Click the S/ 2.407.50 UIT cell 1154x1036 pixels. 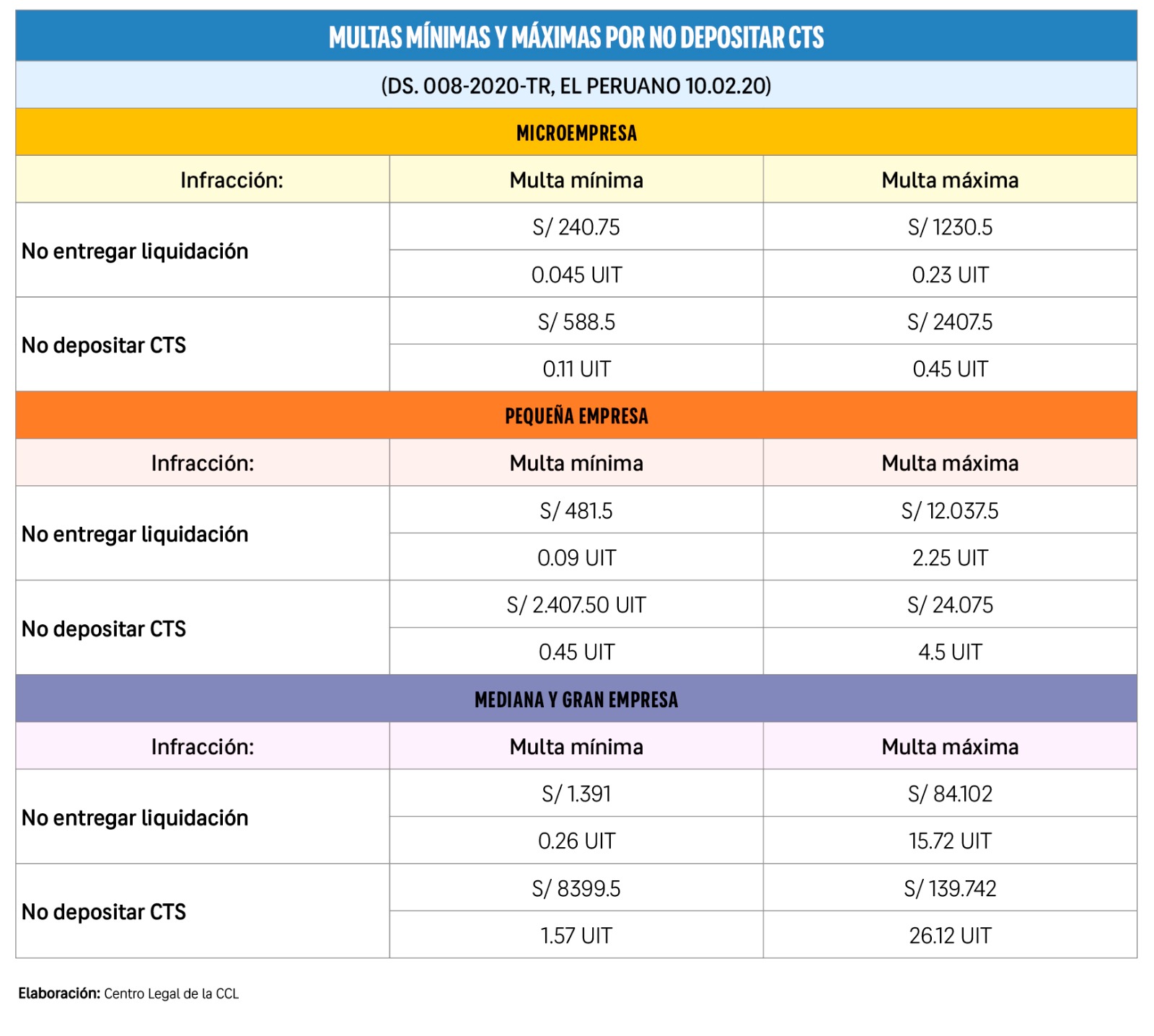coord(576,605)
